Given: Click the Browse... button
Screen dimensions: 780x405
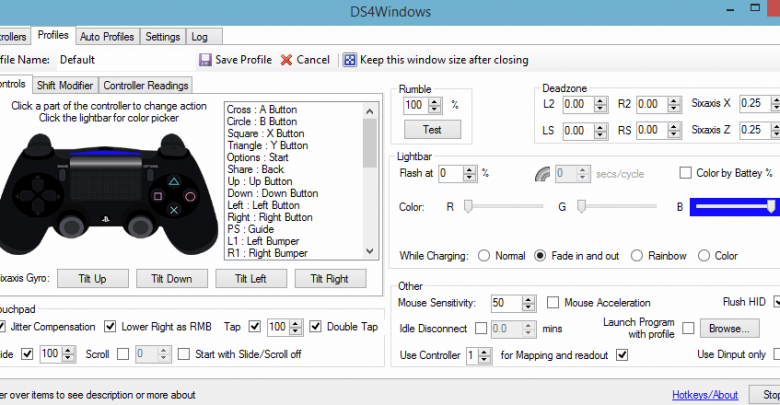Looking at the screenshot, I should point(730,329).
